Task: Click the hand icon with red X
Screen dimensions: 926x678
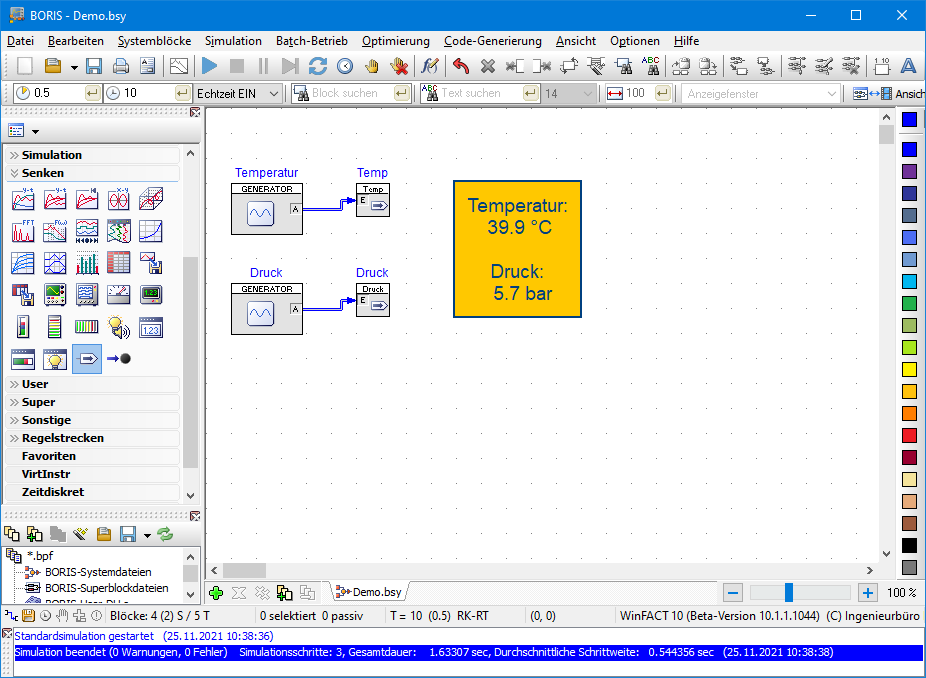Action: (x=399, y=66)
